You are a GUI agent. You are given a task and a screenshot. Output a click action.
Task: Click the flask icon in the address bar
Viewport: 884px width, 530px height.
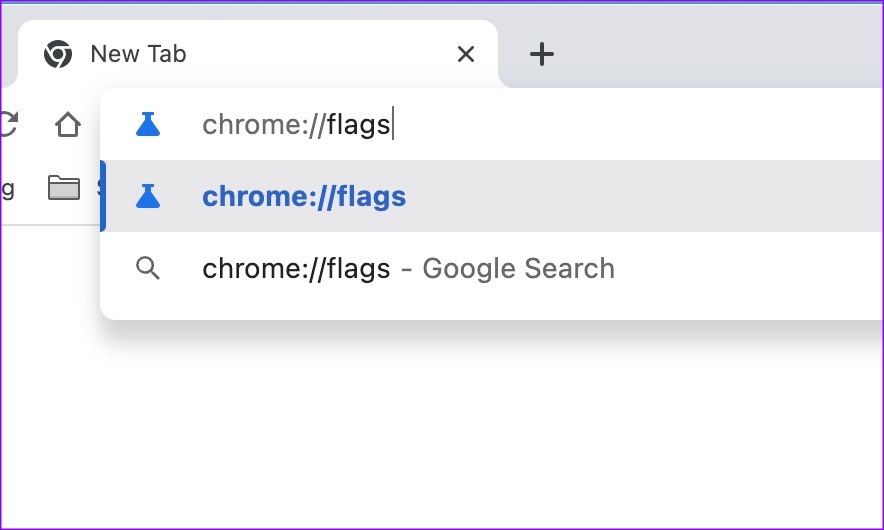coord(148,124)
